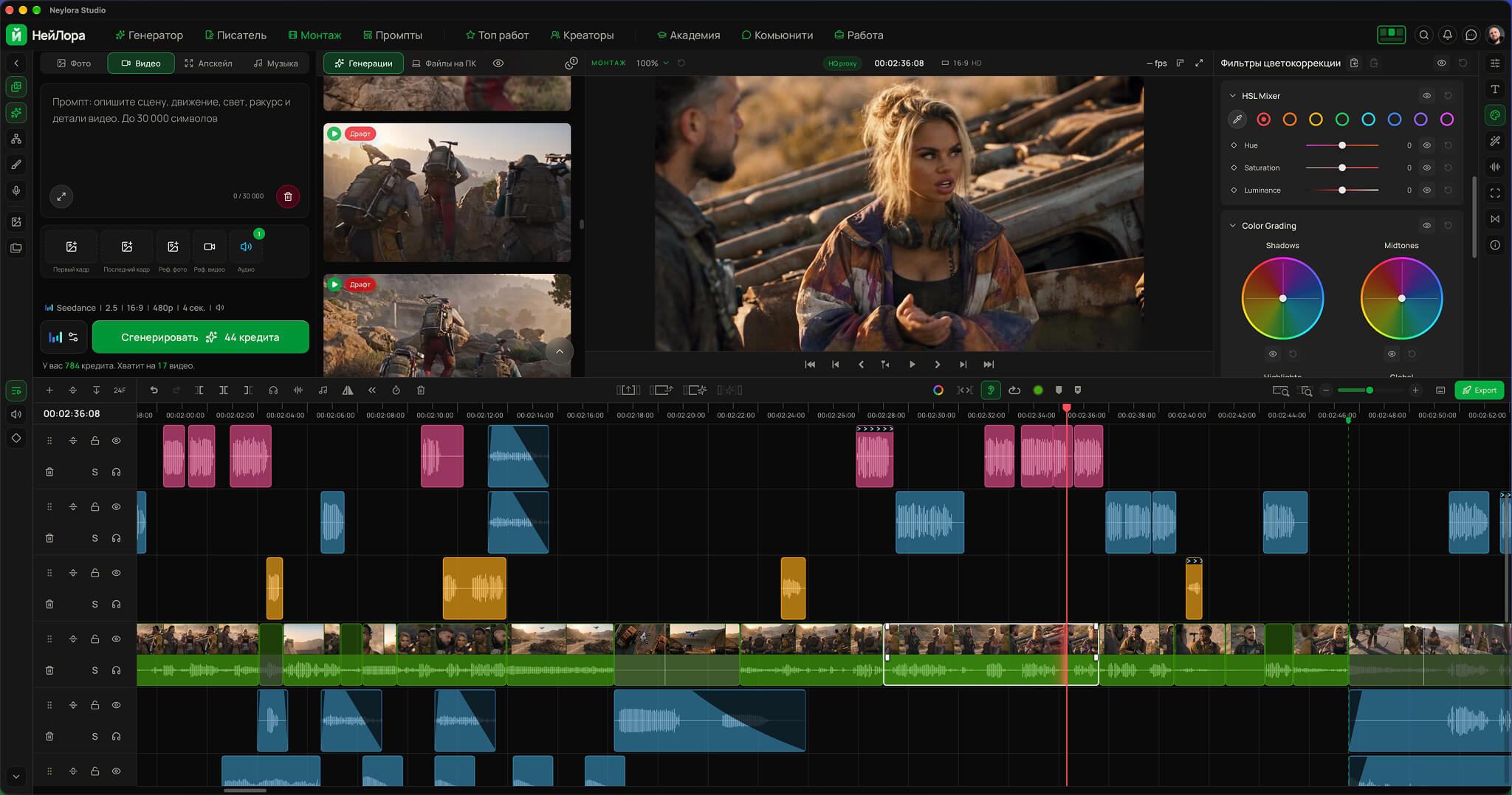
Task: Toggle the eye icon in the generations panel header
Action: [x=498, y=63]
